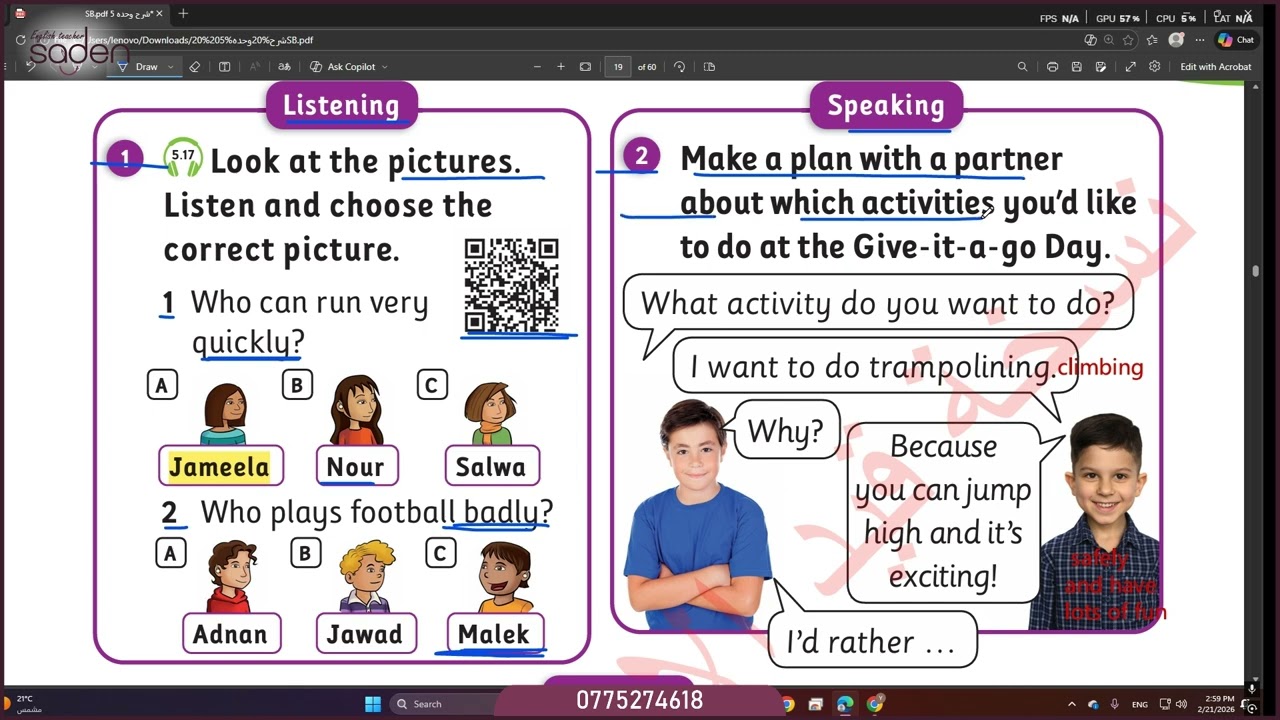Click the speech bubble 'Why?'
Viewport: 1280px width, 720px height.
786,431
